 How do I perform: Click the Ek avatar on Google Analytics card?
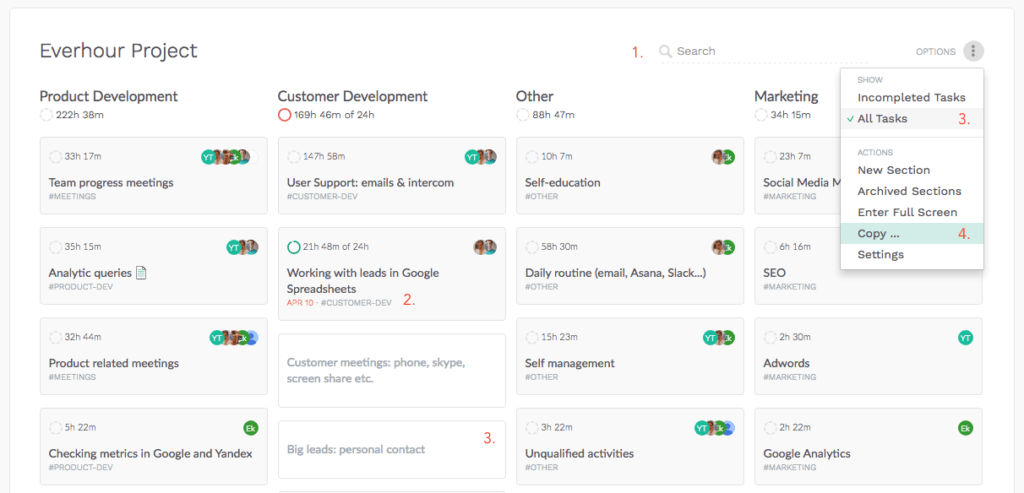tap(965, 428)
